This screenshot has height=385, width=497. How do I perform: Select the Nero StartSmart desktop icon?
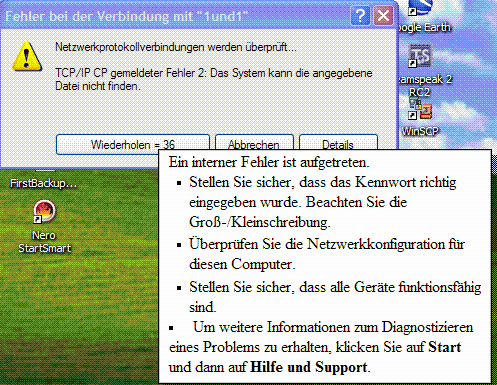[44, 227]
